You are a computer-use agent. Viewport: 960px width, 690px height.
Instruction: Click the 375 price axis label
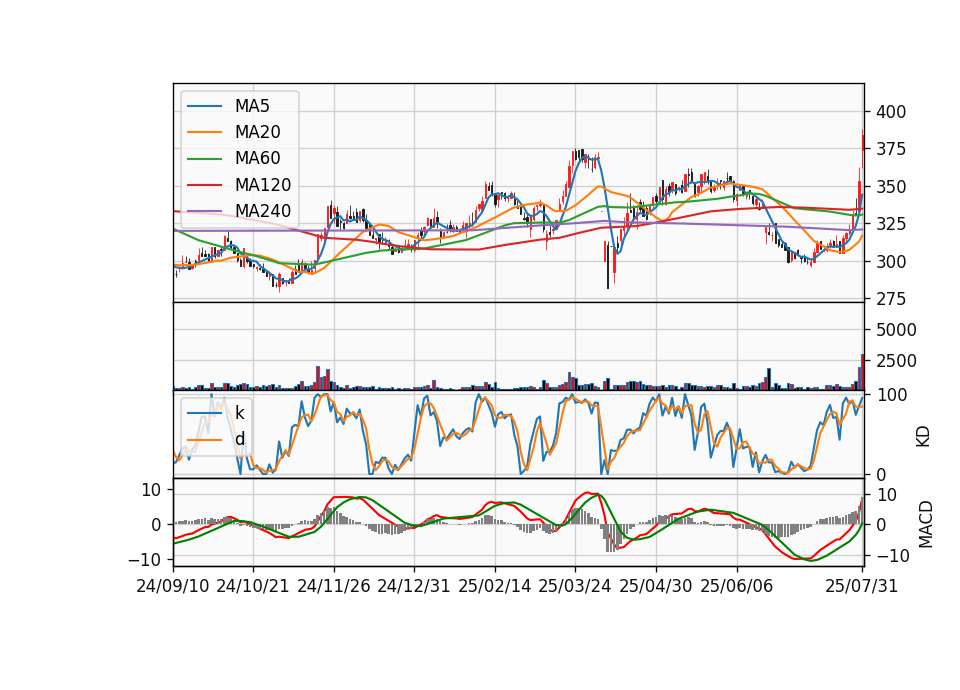(891, 149)
